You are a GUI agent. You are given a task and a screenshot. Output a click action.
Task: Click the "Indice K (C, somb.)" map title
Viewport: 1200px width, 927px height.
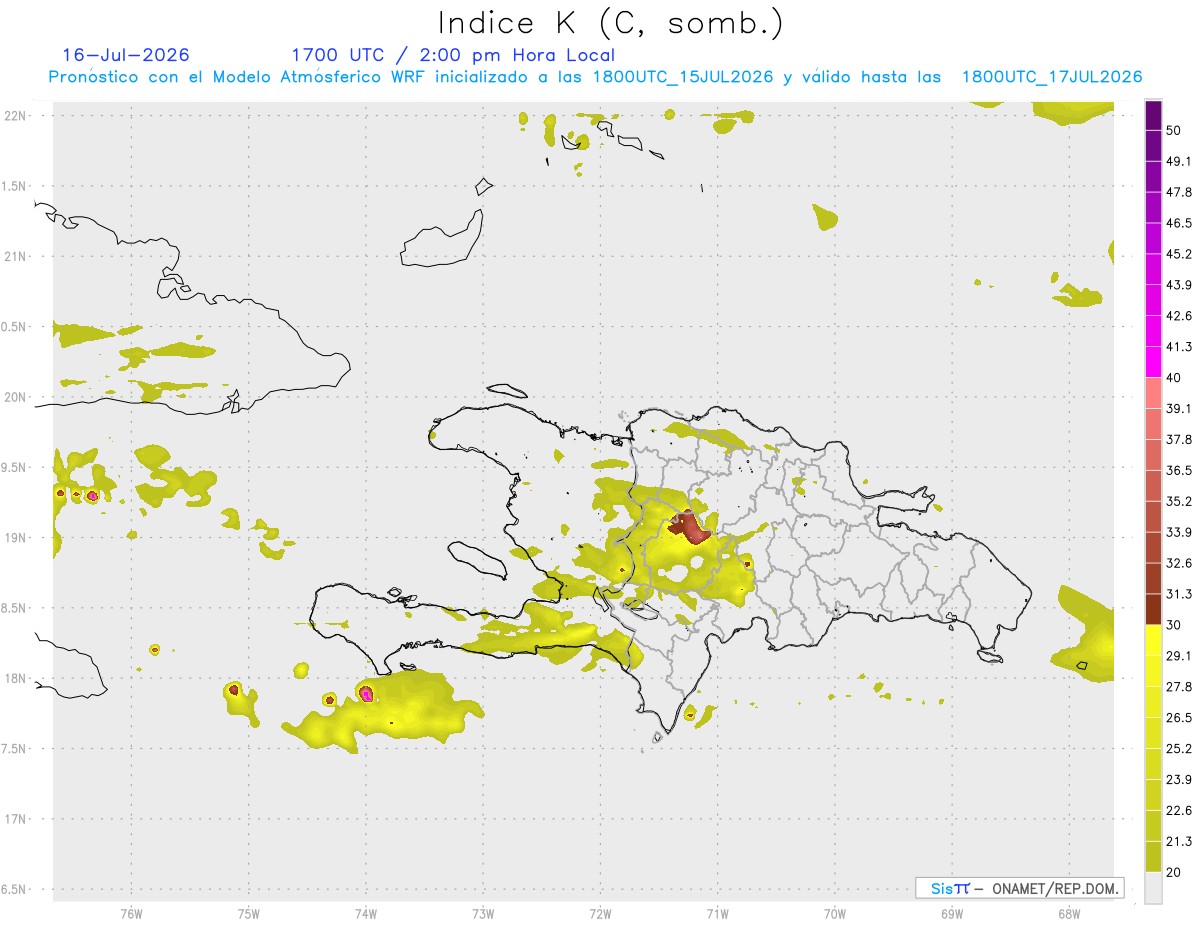[x=610, y=23]
